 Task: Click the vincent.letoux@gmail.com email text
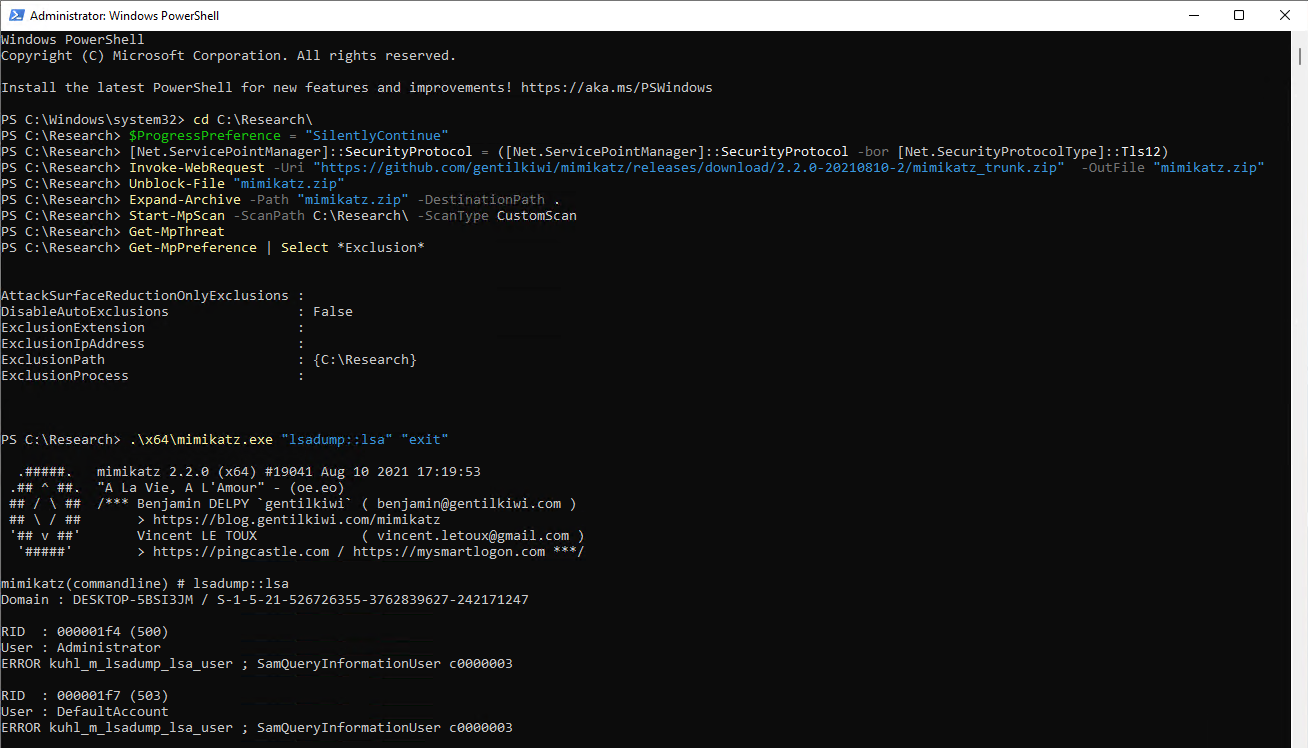(473, 536)
